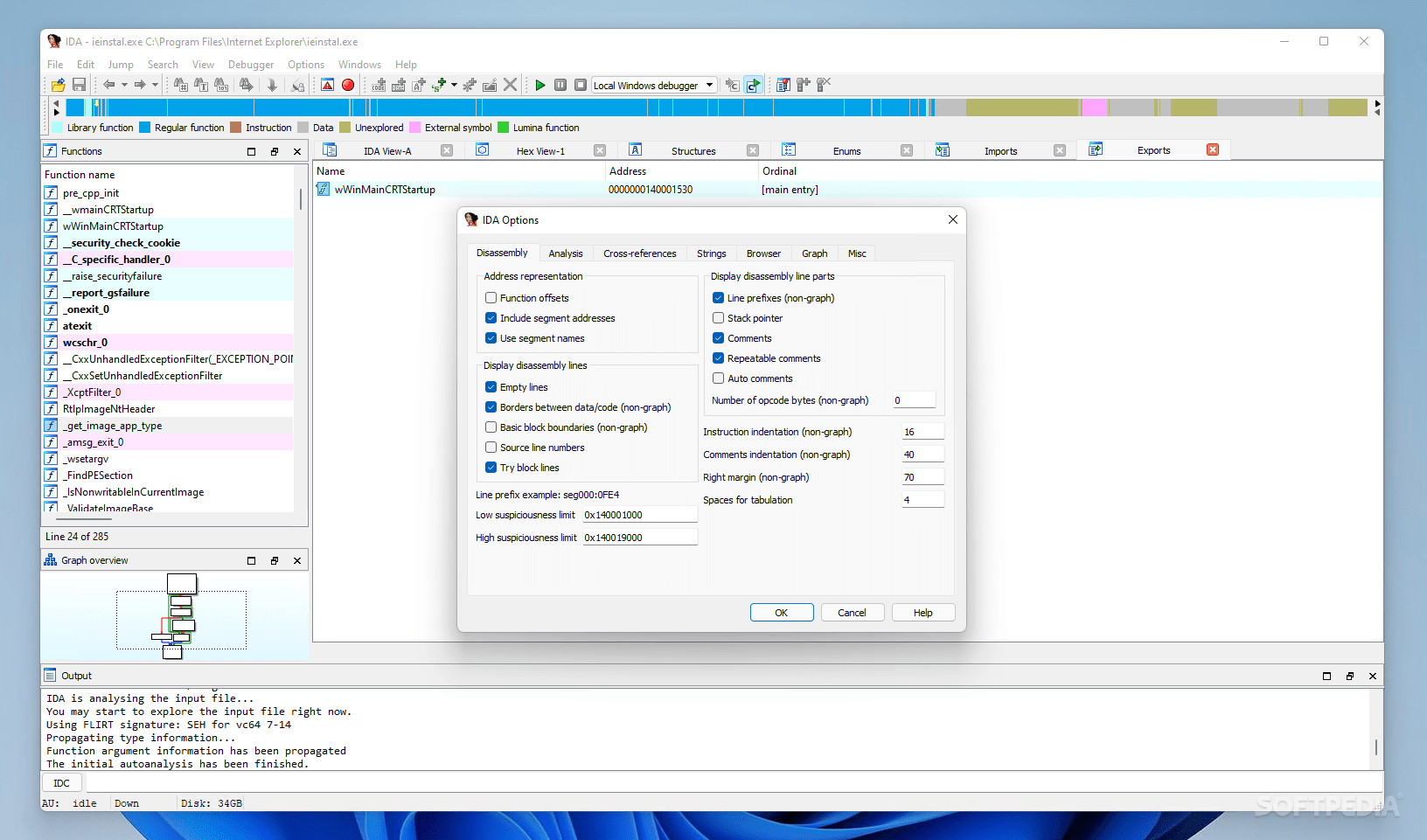1427x840 pixels.
Task: Expand the Jump back history arrow
Action: click(124, 85)
